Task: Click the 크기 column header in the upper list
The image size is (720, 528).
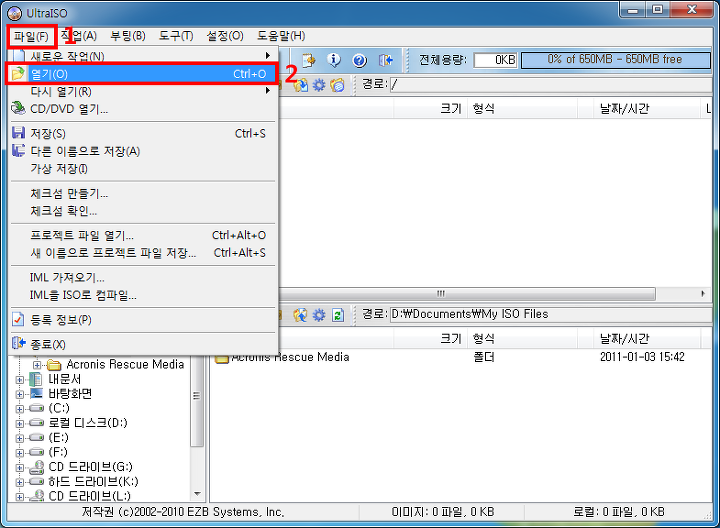Action: coord(430,109)
